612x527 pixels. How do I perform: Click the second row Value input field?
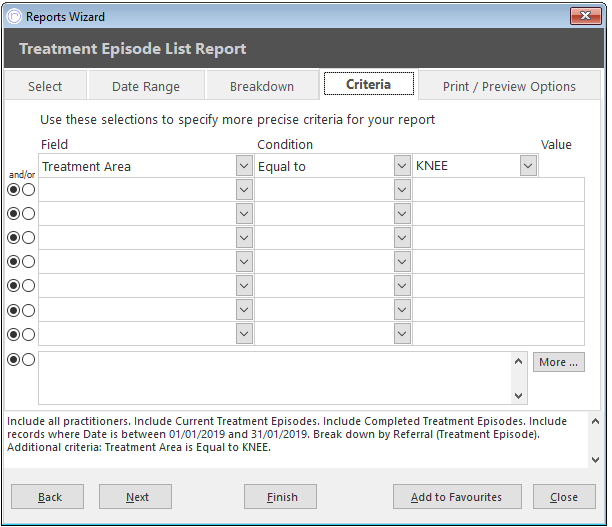(x=498, y=190)
